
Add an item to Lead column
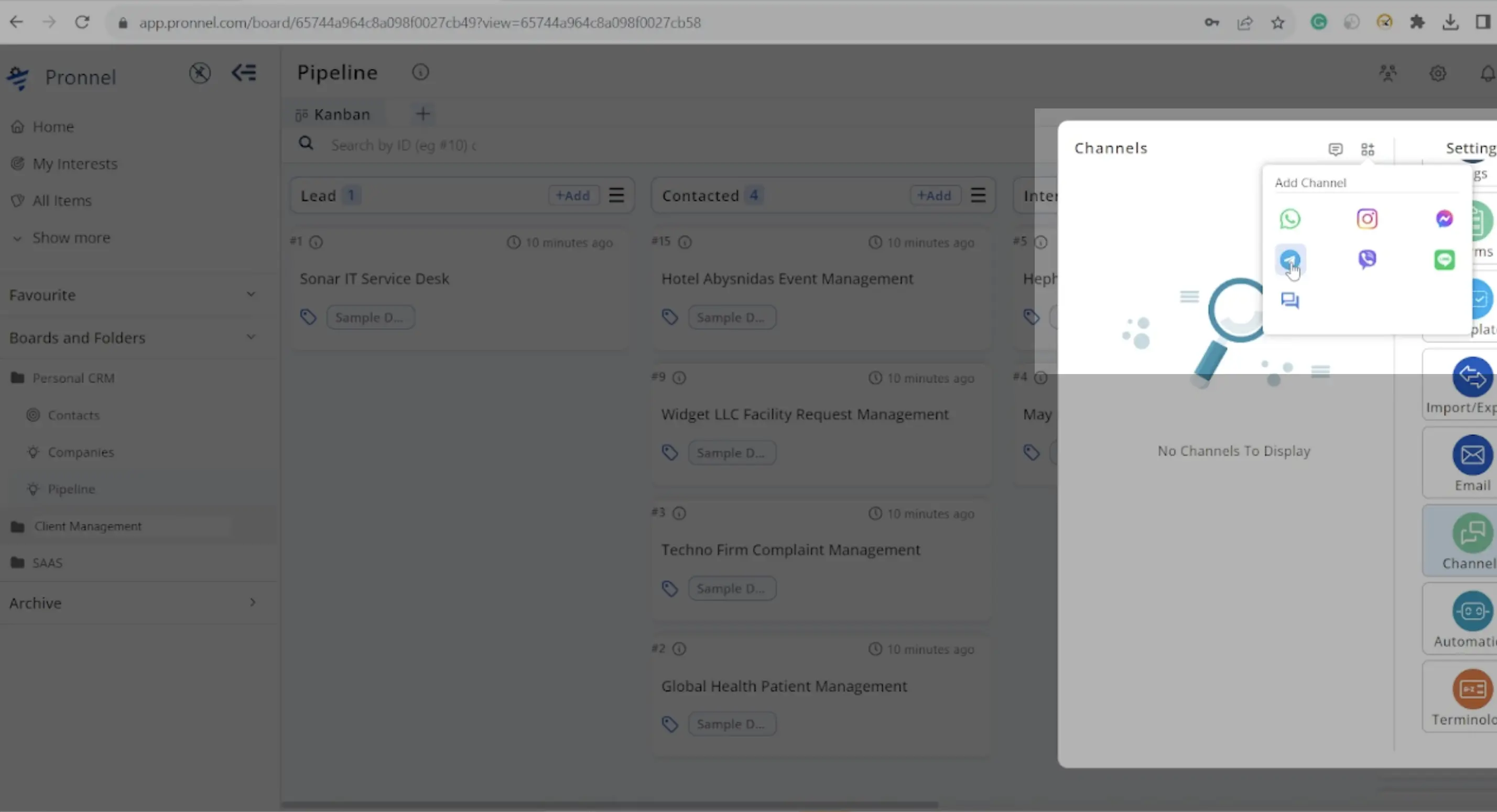[572, 195]
